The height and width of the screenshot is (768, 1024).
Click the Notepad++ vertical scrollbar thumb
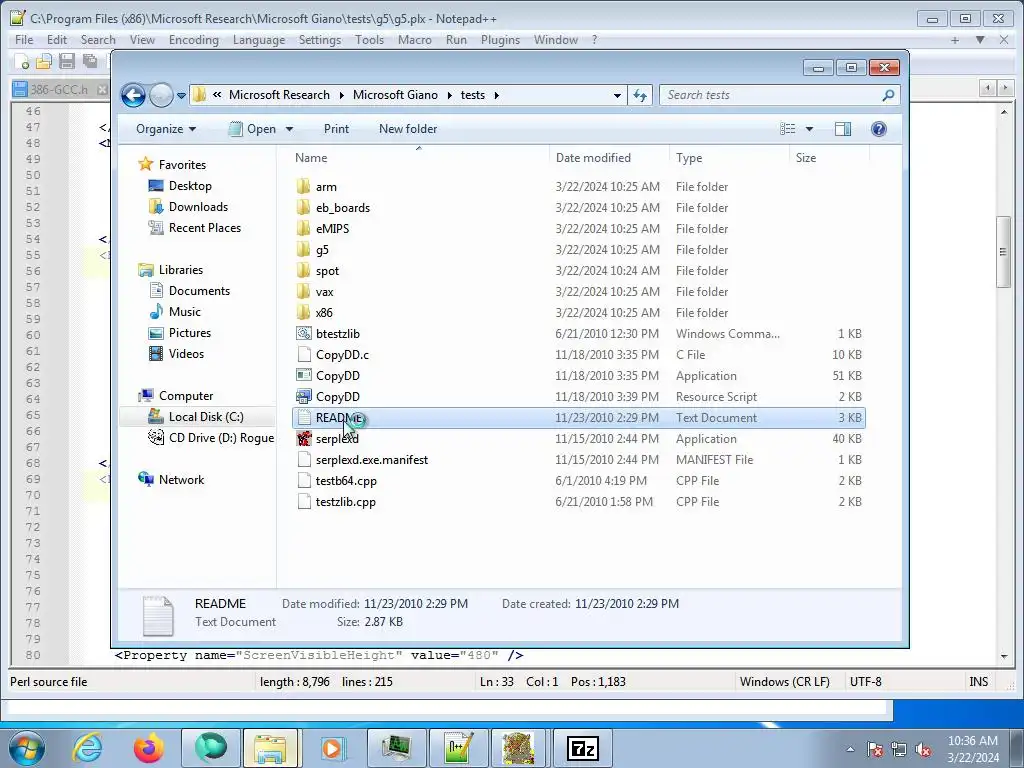[1004, 252]
